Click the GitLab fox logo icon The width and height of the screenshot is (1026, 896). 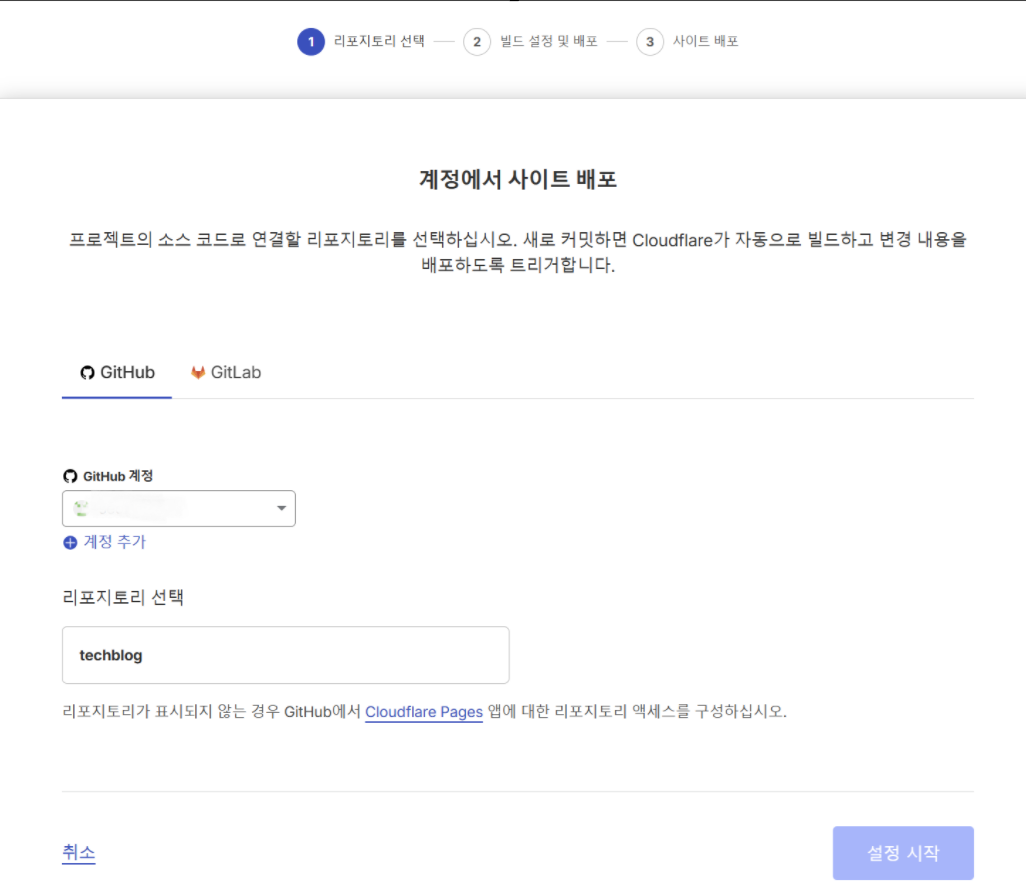[x=198, y=372]
